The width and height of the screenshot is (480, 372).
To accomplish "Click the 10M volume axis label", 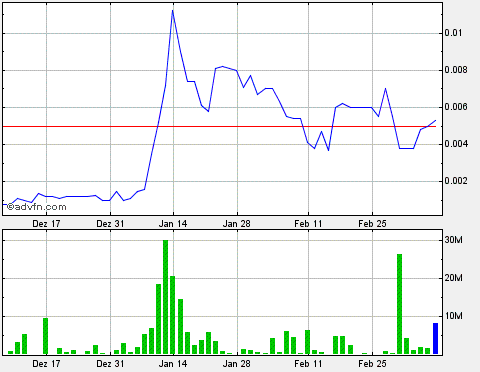I will point(453,316).
